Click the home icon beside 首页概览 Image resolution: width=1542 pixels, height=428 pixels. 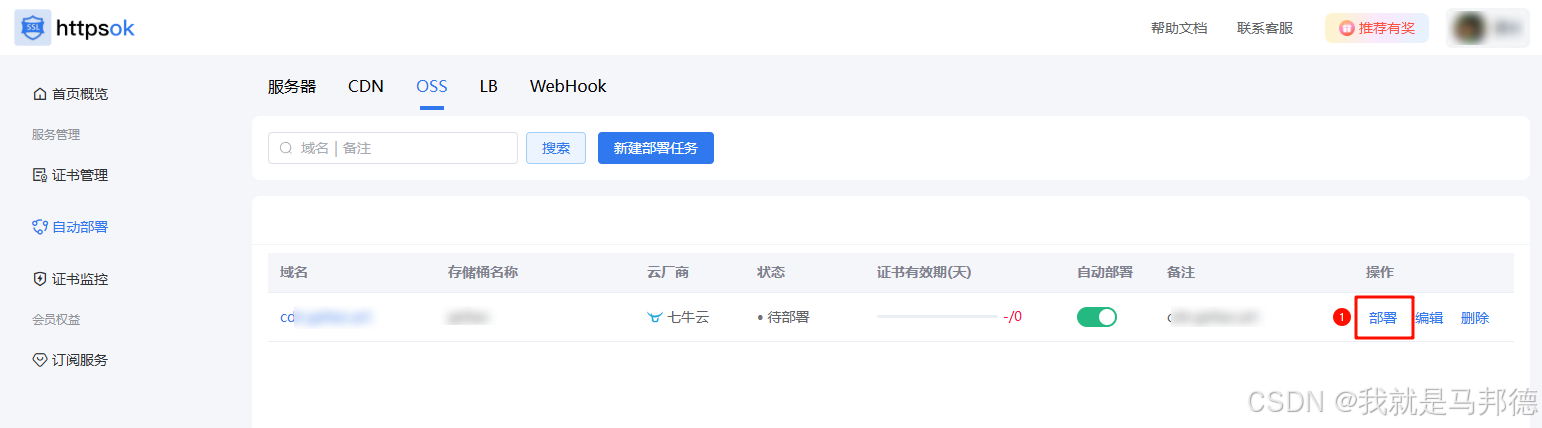[40, 94]
